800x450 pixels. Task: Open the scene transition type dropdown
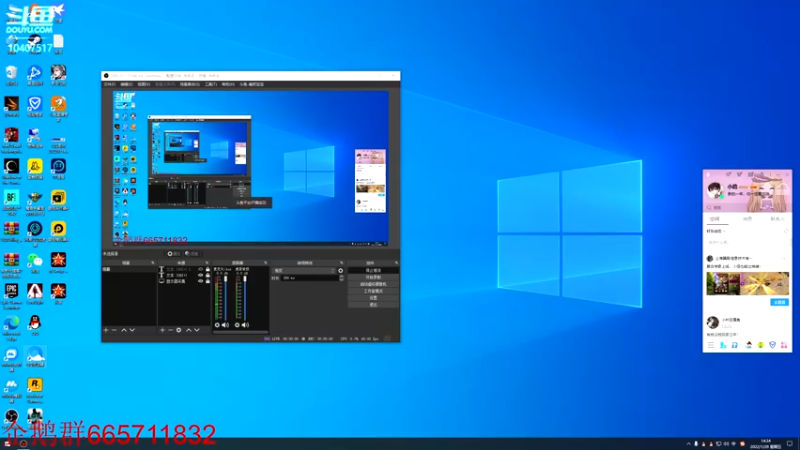click(305, 270)
